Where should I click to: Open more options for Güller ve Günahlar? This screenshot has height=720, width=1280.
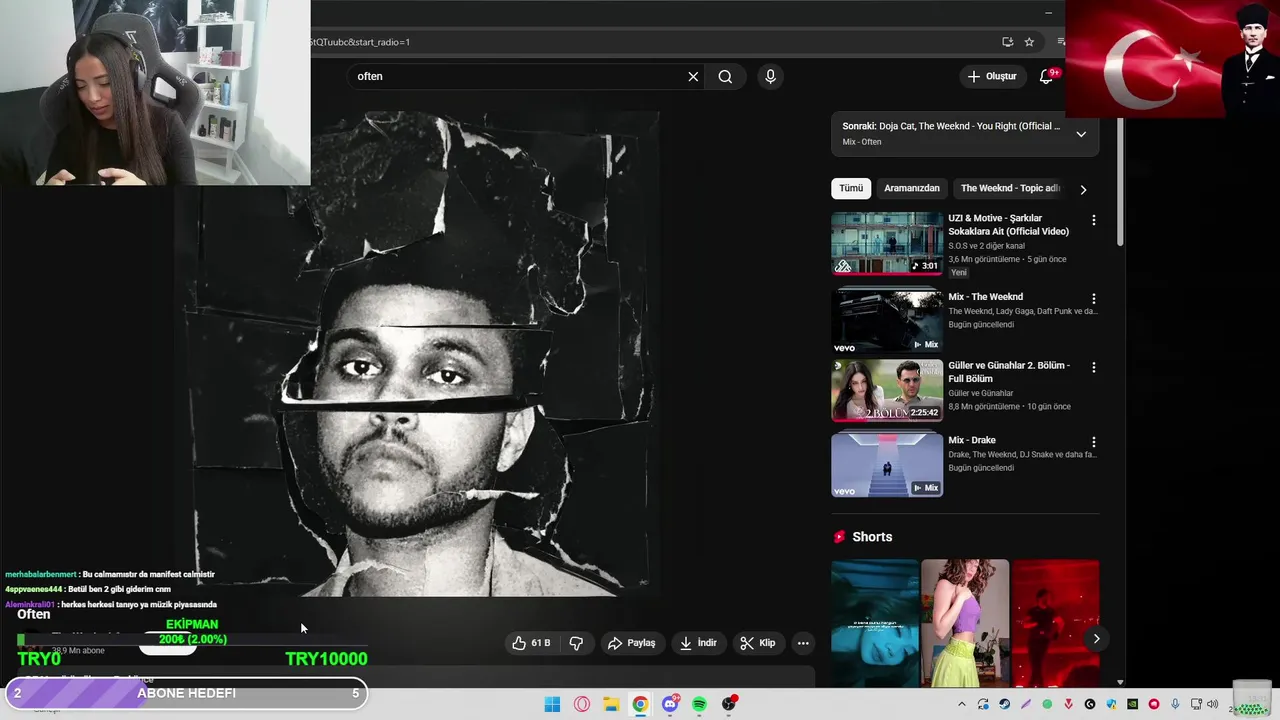click(1093, 368)
